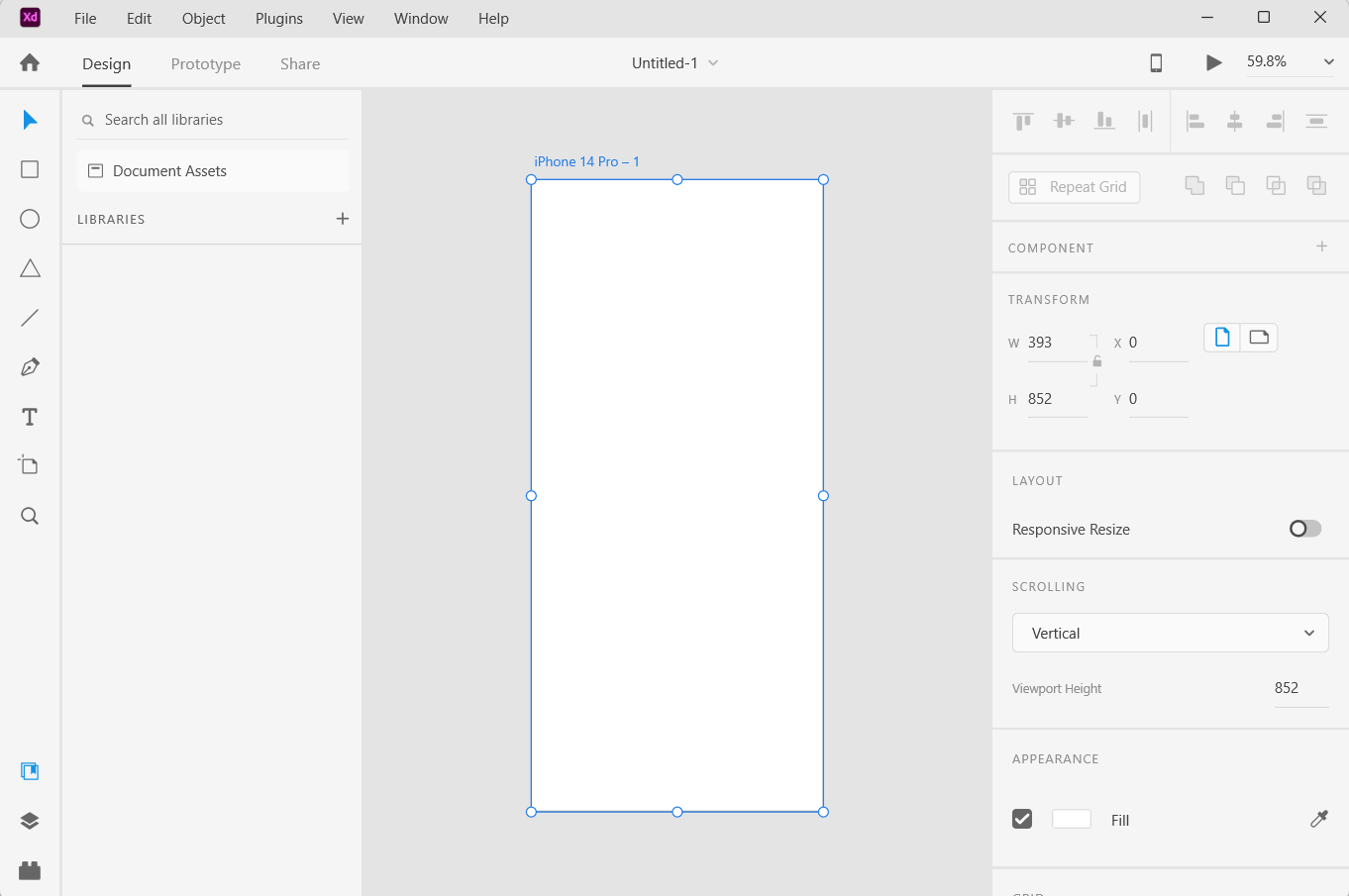Select the Pen tool
The width and height of the screenshot is (1349, 896).
click(x=30, y=366)
